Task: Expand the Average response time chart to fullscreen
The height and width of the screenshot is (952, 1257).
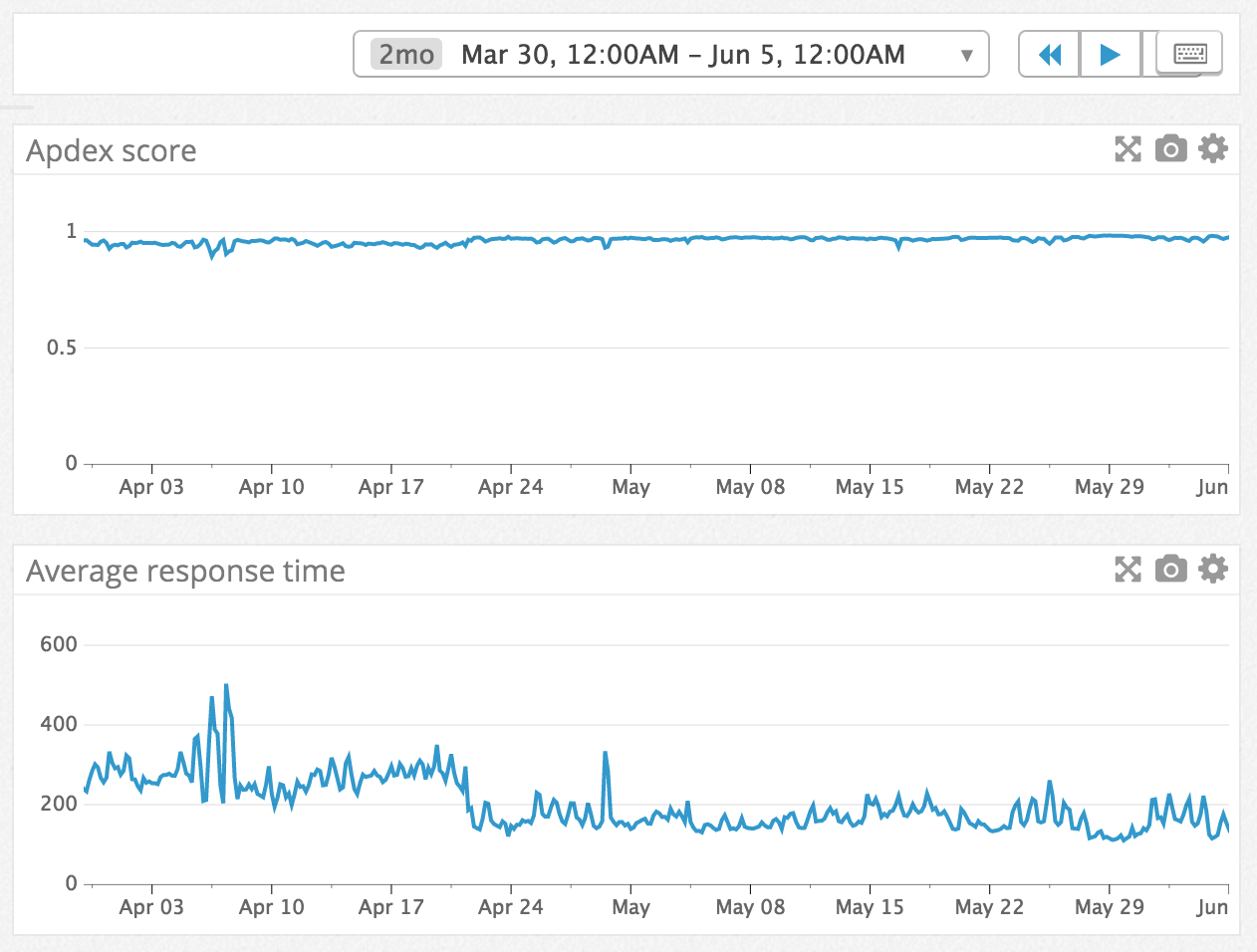Action: (1128, 569)
